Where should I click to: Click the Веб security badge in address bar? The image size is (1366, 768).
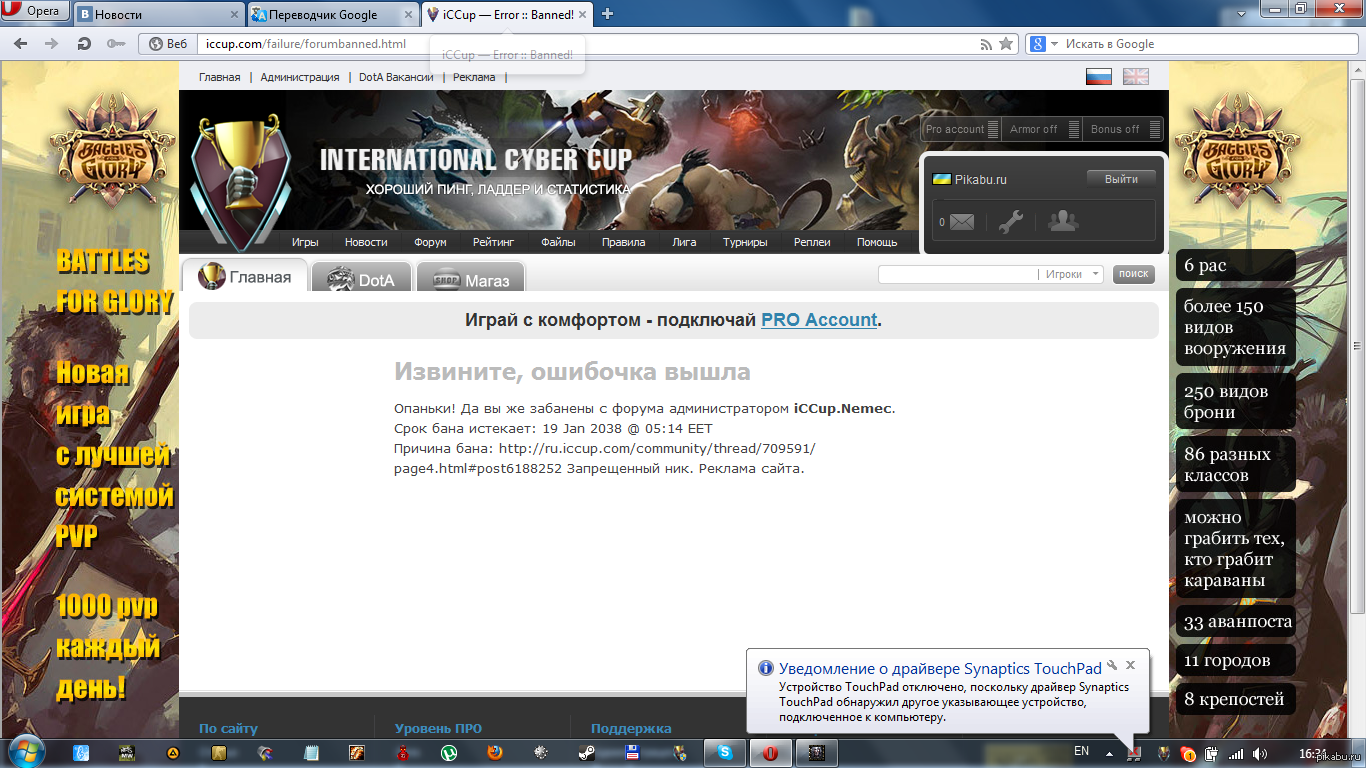pos(168,44)
